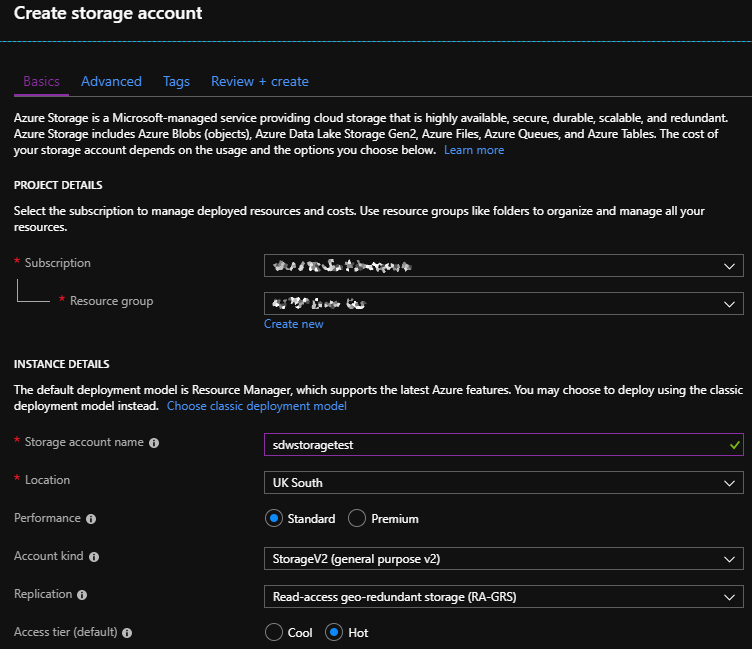The height and width of the screenshot is (649, 752).
Task: Select Standard performance option
Action: [273, 519]
